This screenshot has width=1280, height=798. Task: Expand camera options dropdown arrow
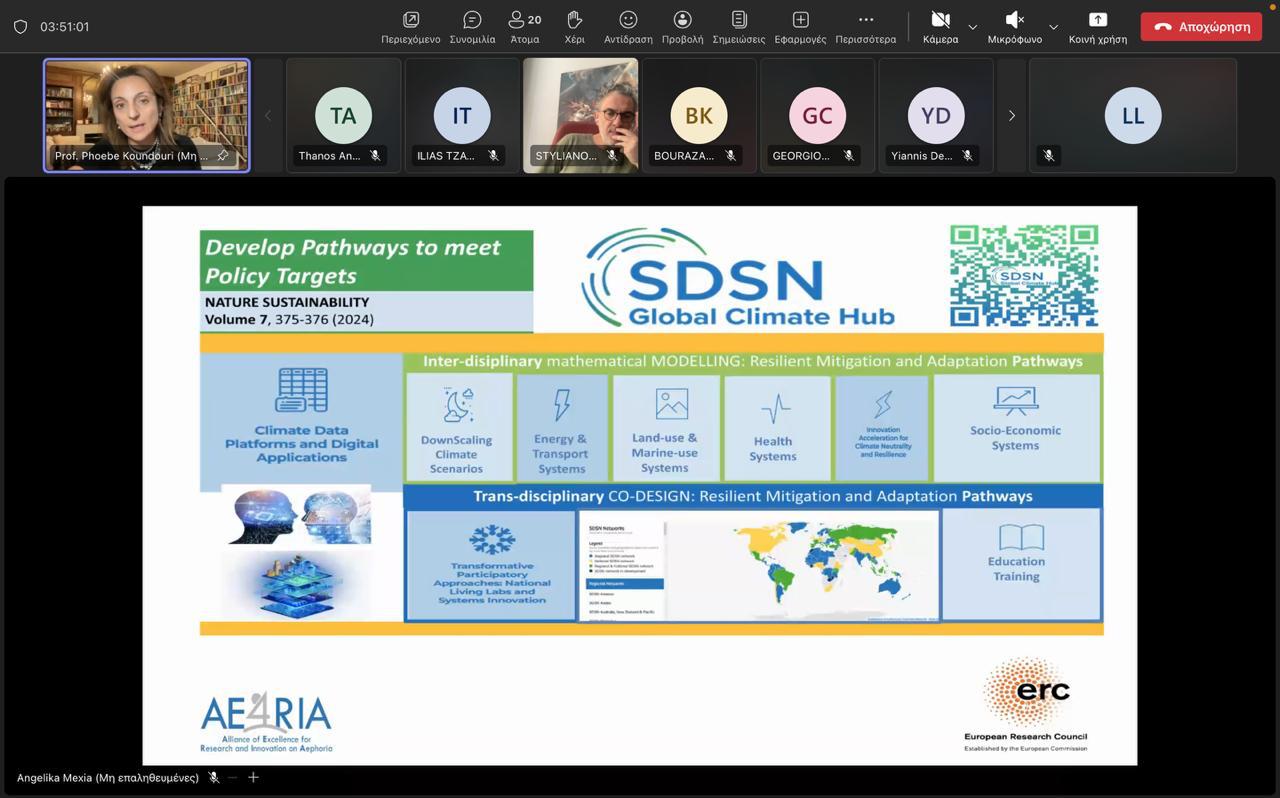[x=972, y=27]
